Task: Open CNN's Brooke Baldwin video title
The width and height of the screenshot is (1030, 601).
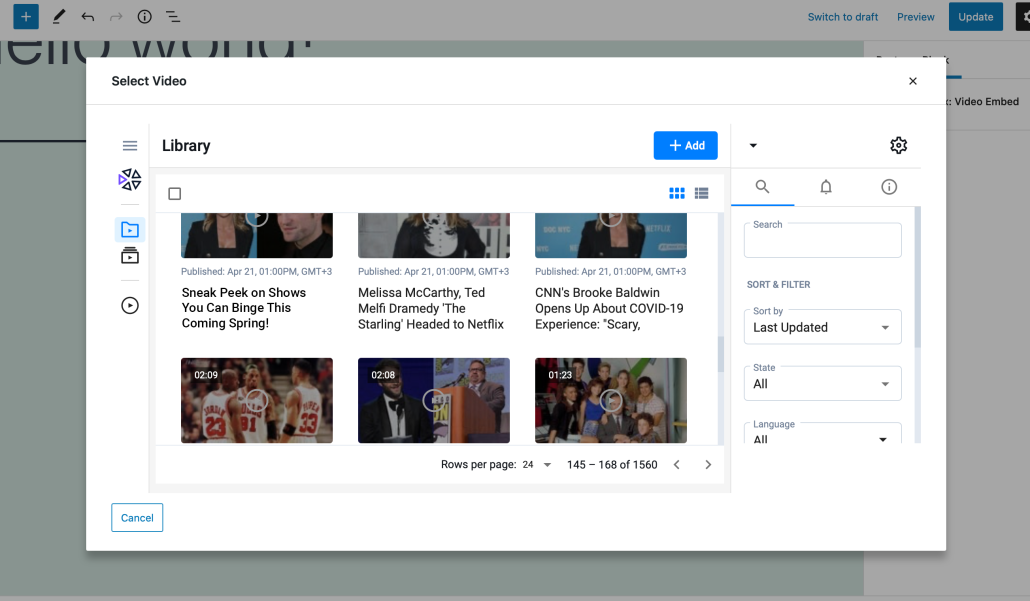Action: (609, 308)
